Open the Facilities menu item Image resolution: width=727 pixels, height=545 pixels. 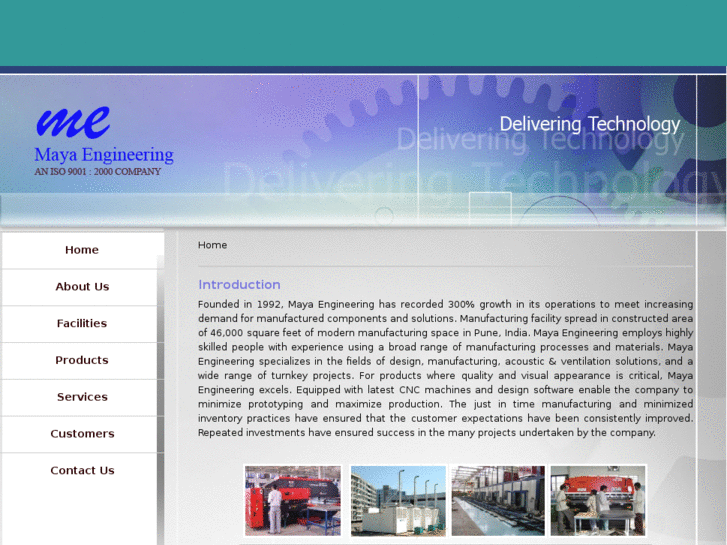82,323
